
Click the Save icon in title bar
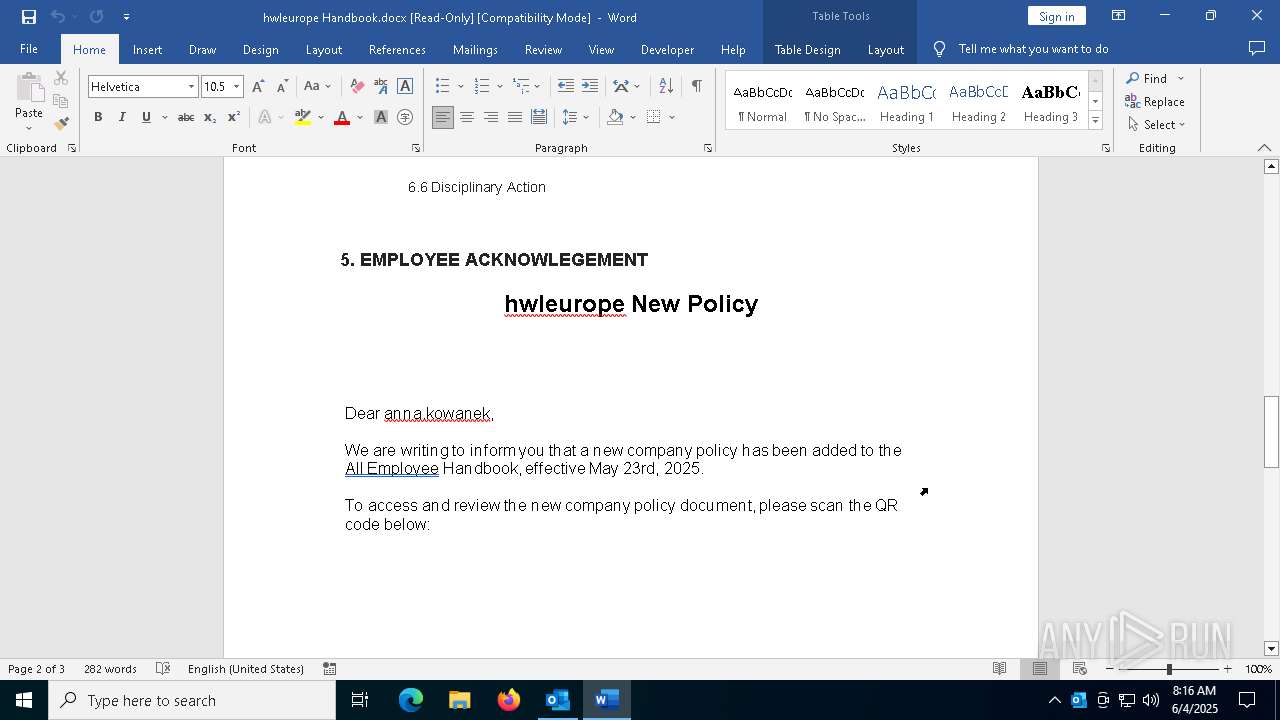[29, 17]
